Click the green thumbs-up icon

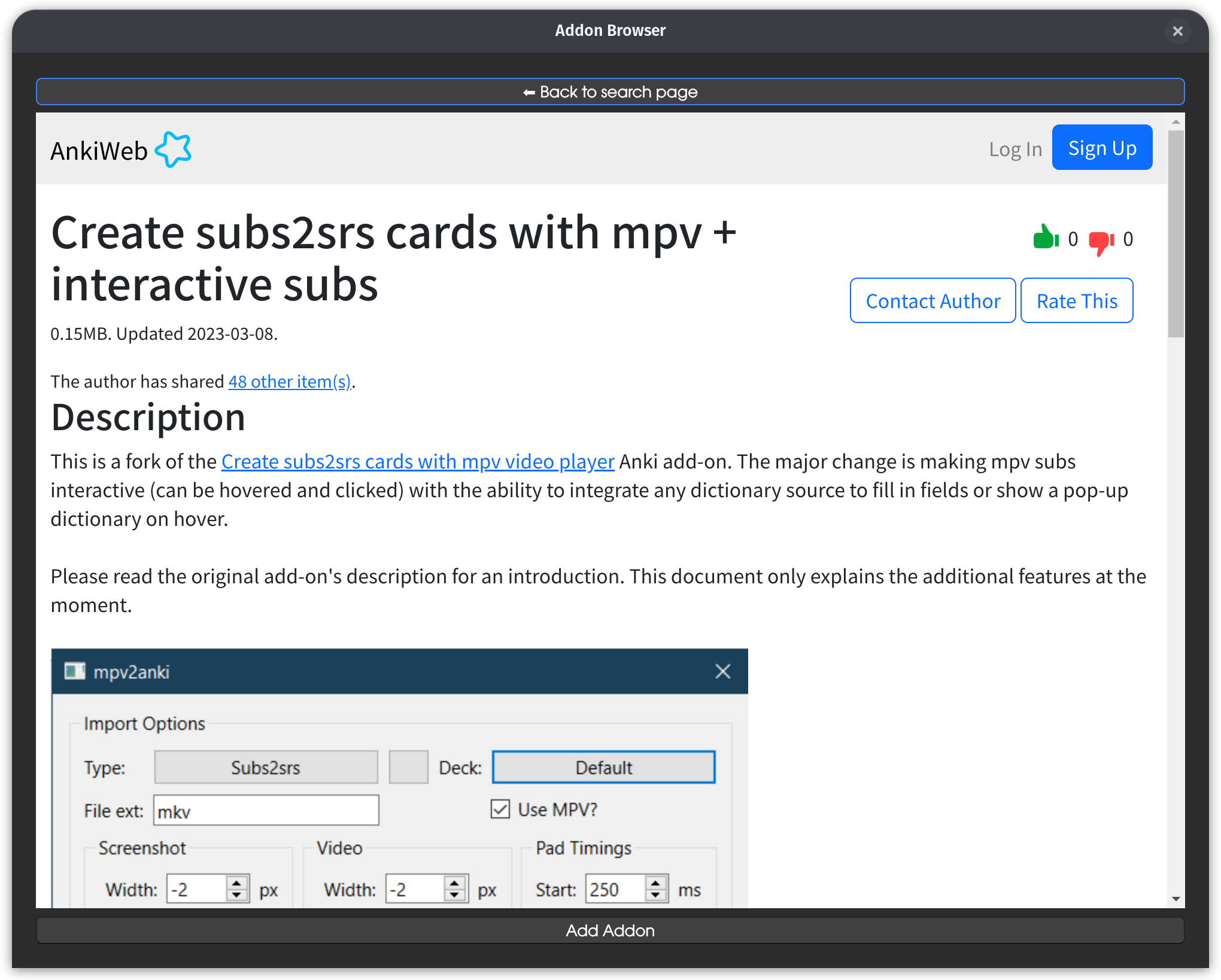pos(1045,238)
